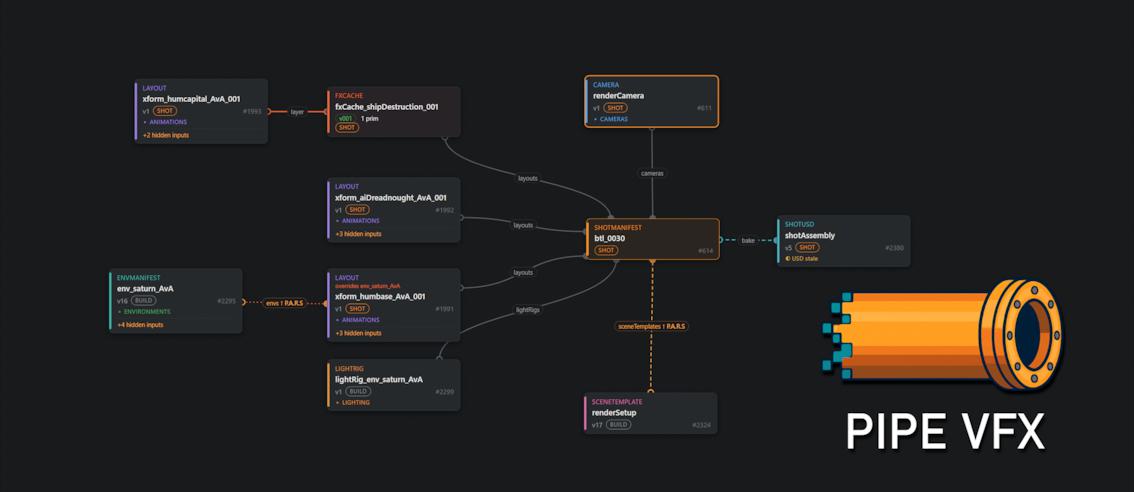Screen dimensions: 1134x492
Task: Select the btl_0030 shot manifest node
Action: coord(652,239)
